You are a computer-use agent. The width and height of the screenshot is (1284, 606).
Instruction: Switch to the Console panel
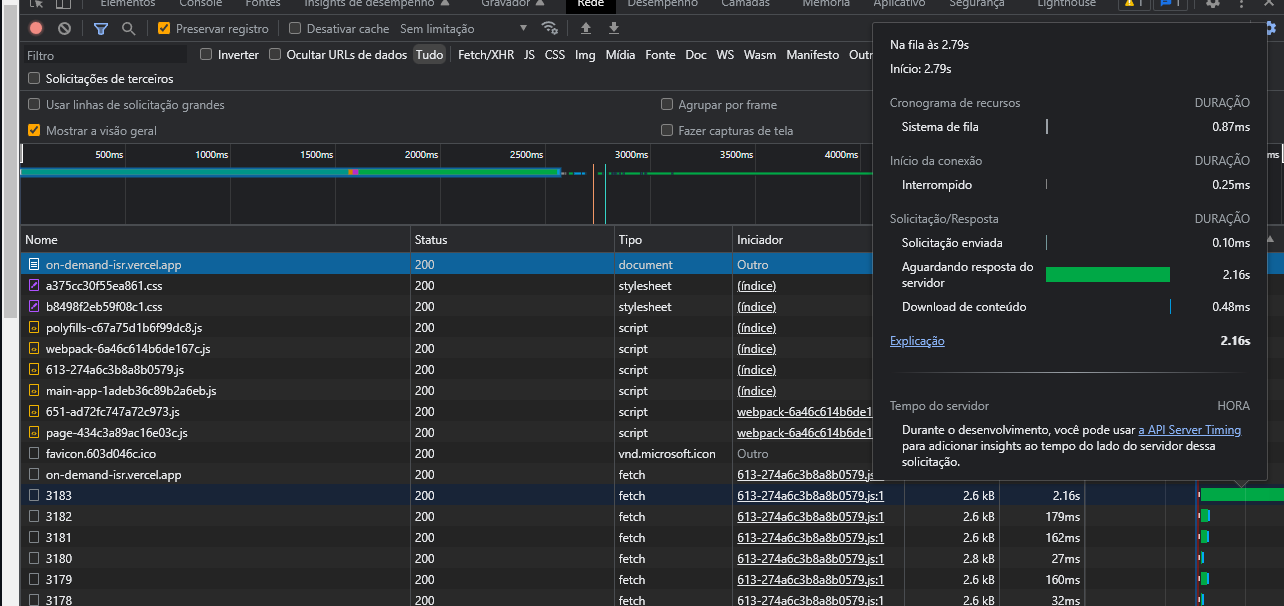pyautogui.click(x=200, y=4)
